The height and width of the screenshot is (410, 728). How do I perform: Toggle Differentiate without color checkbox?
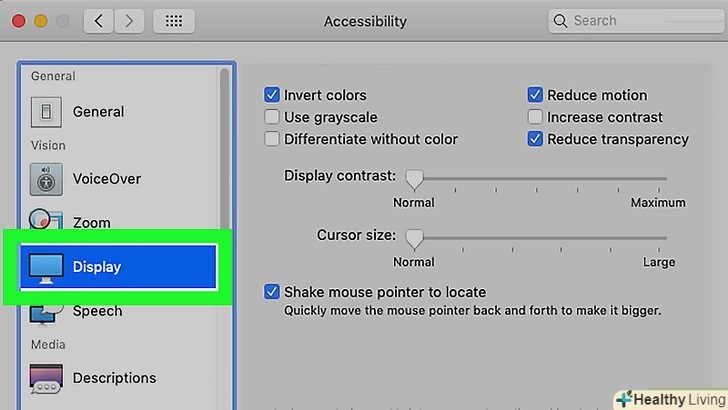(272, 140)
